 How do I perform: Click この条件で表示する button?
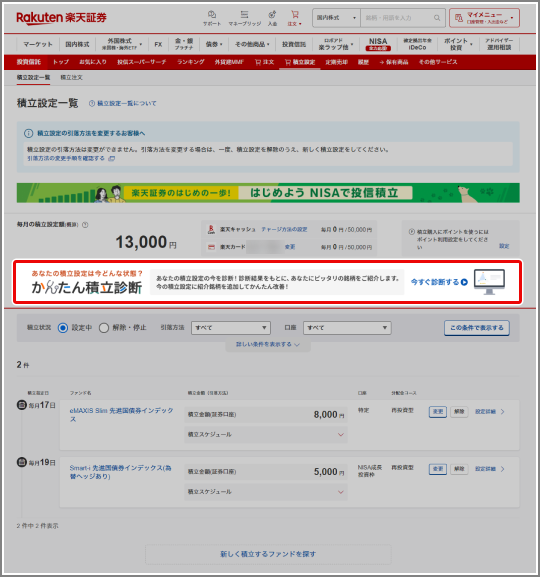point(477,328)
